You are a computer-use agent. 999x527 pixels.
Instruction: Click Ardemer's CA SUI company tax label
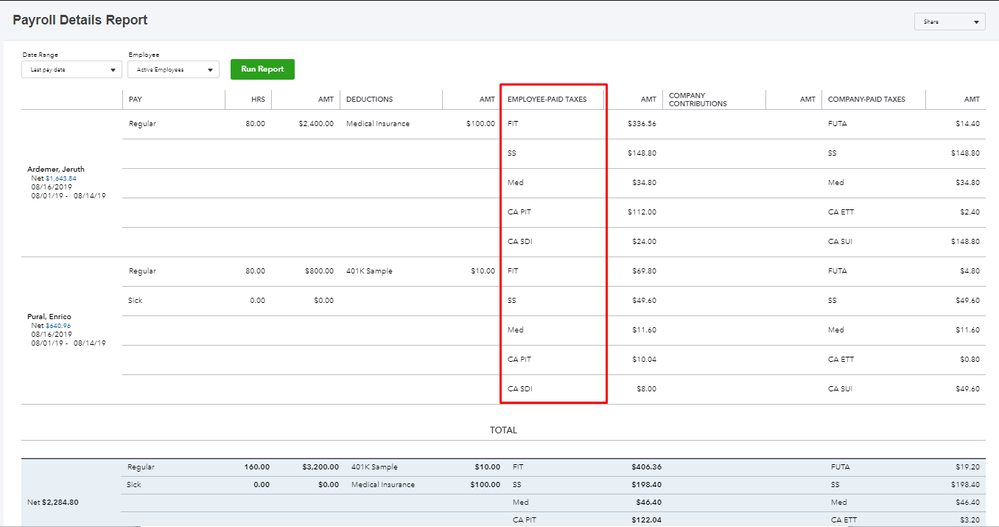coord(840,242)
